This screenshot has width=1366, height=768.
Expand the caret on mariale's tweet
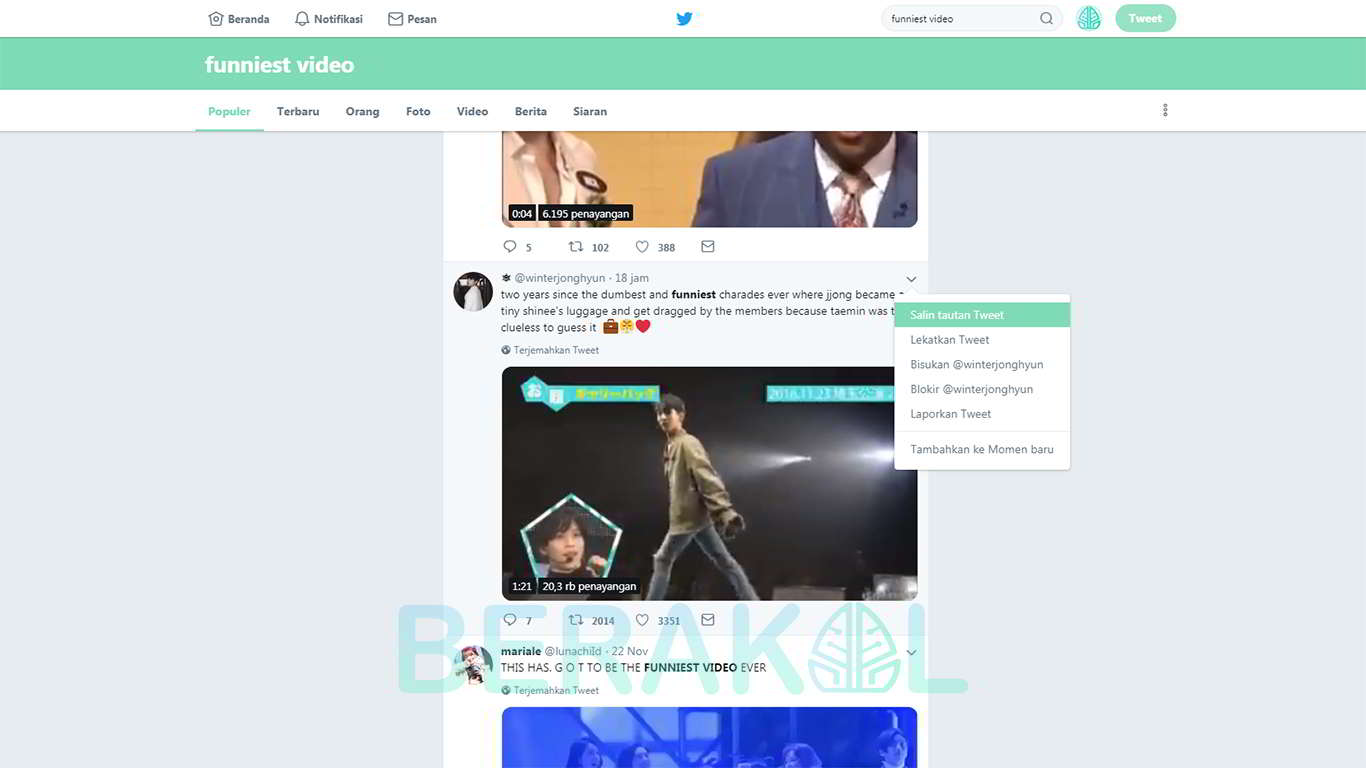[x=910, y=651]
